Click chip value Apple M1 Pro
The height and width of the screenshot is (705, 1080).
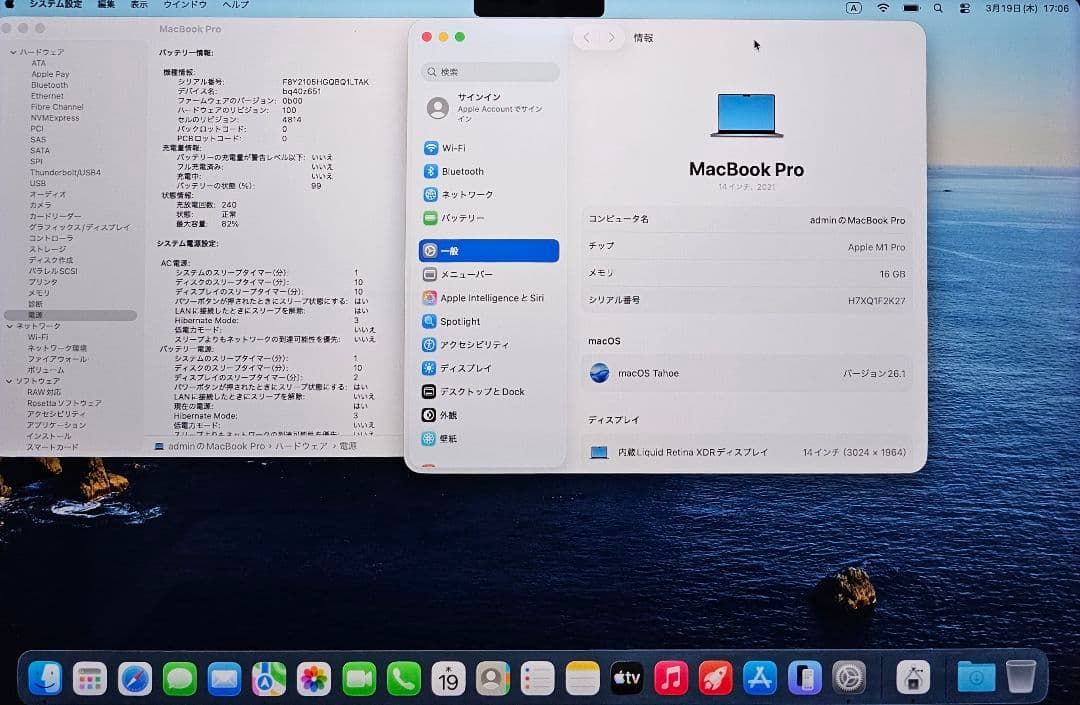pyautogui.click(x=877, y=247)
